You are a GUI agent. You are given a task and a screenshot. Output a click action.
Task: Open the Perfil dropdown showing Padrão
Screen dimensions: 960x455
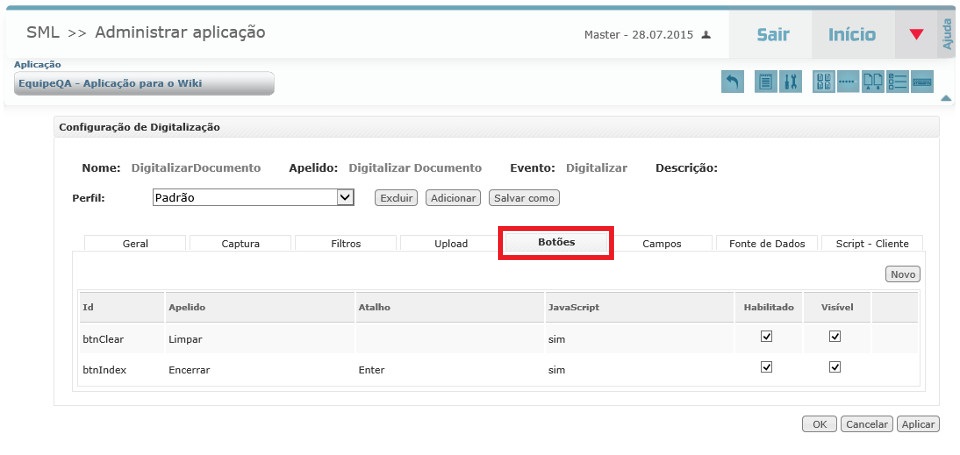tap(254, 198)
